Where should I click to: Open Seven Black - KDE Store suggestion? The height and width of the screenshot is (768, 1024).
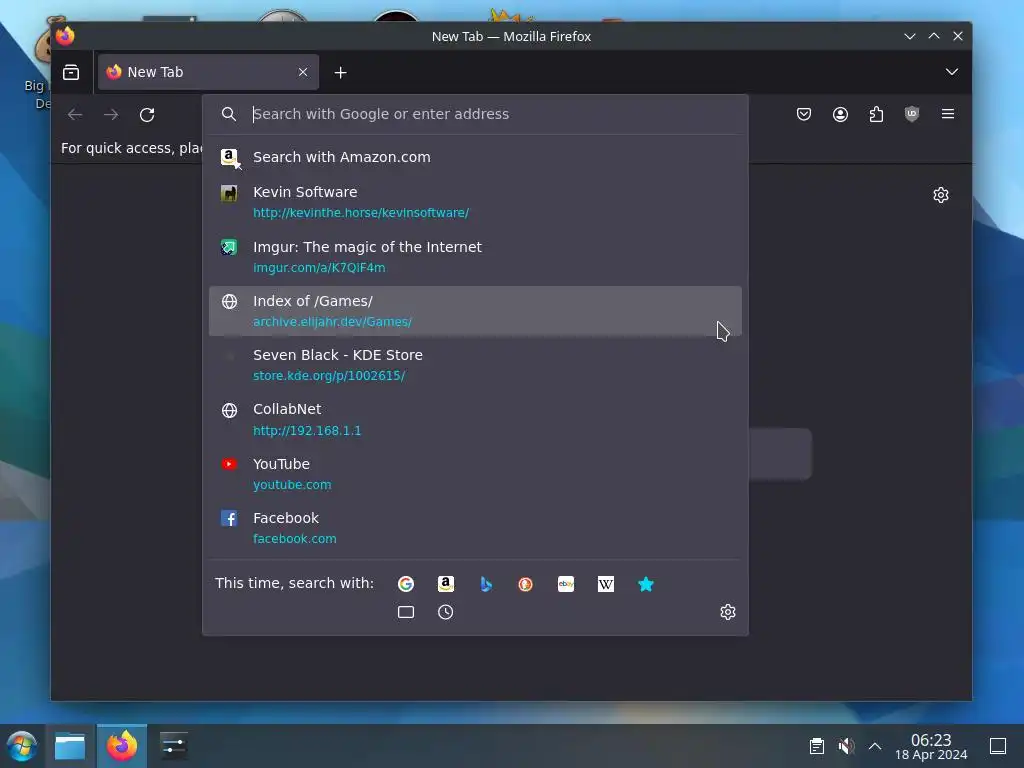[475, 365]
